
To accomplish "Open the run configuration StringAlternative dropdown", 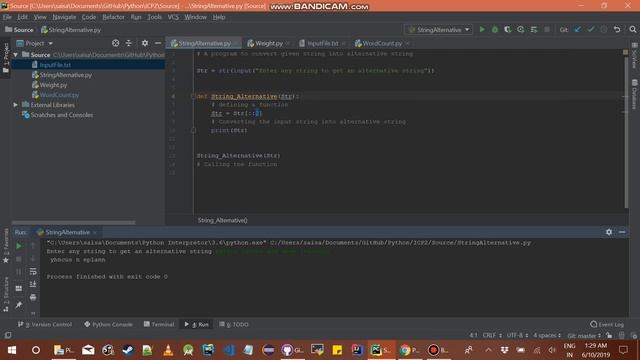I will tap(438, 29).
